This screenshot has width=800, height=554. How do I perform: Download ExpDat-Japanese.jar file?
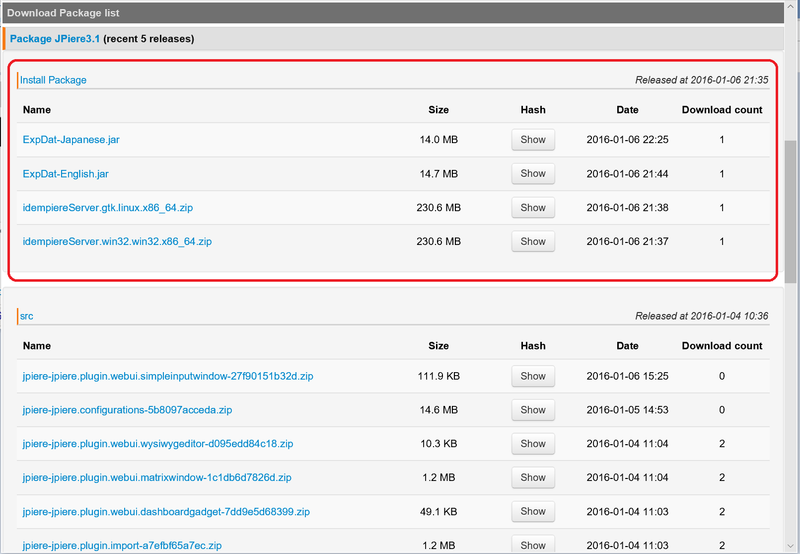71,140
